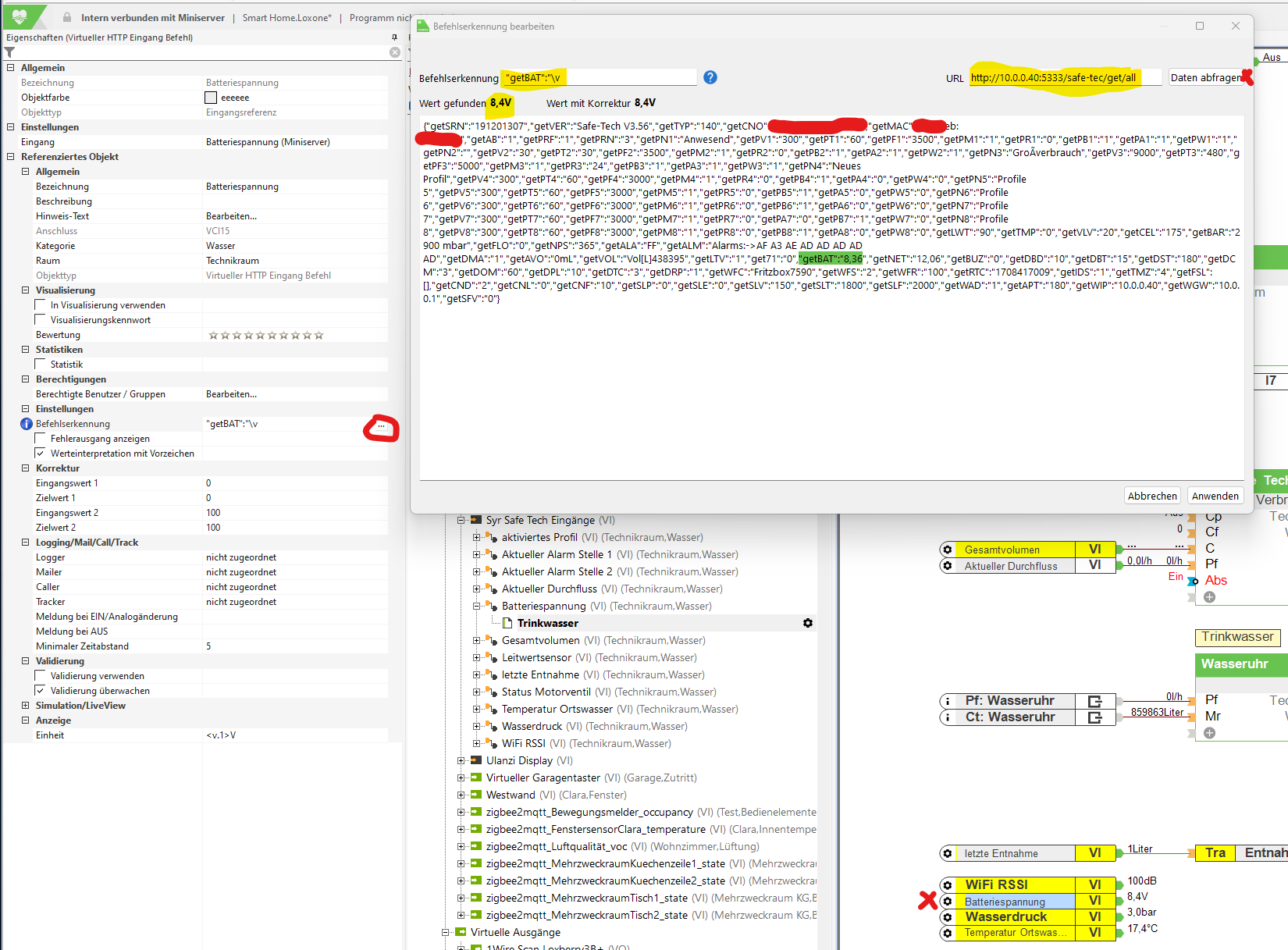The image size is (1288, 950).
Task: Apply changes with Anwenden button
Action: [1215, 496]
